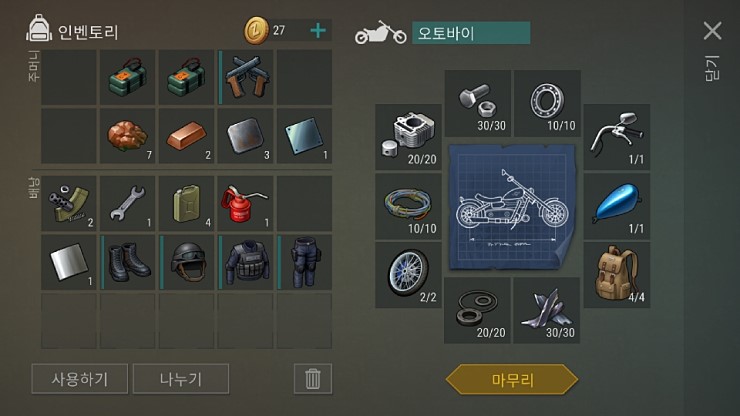Click the yellow 마무리 finish button

click(x=512, y=379)
